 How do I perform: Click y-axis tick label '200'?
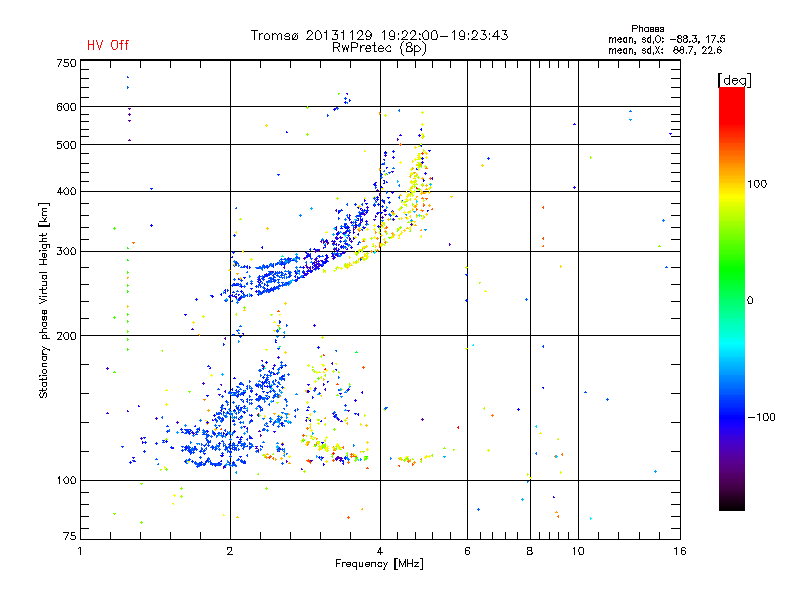pyautogui.click(x=67, y=336)
